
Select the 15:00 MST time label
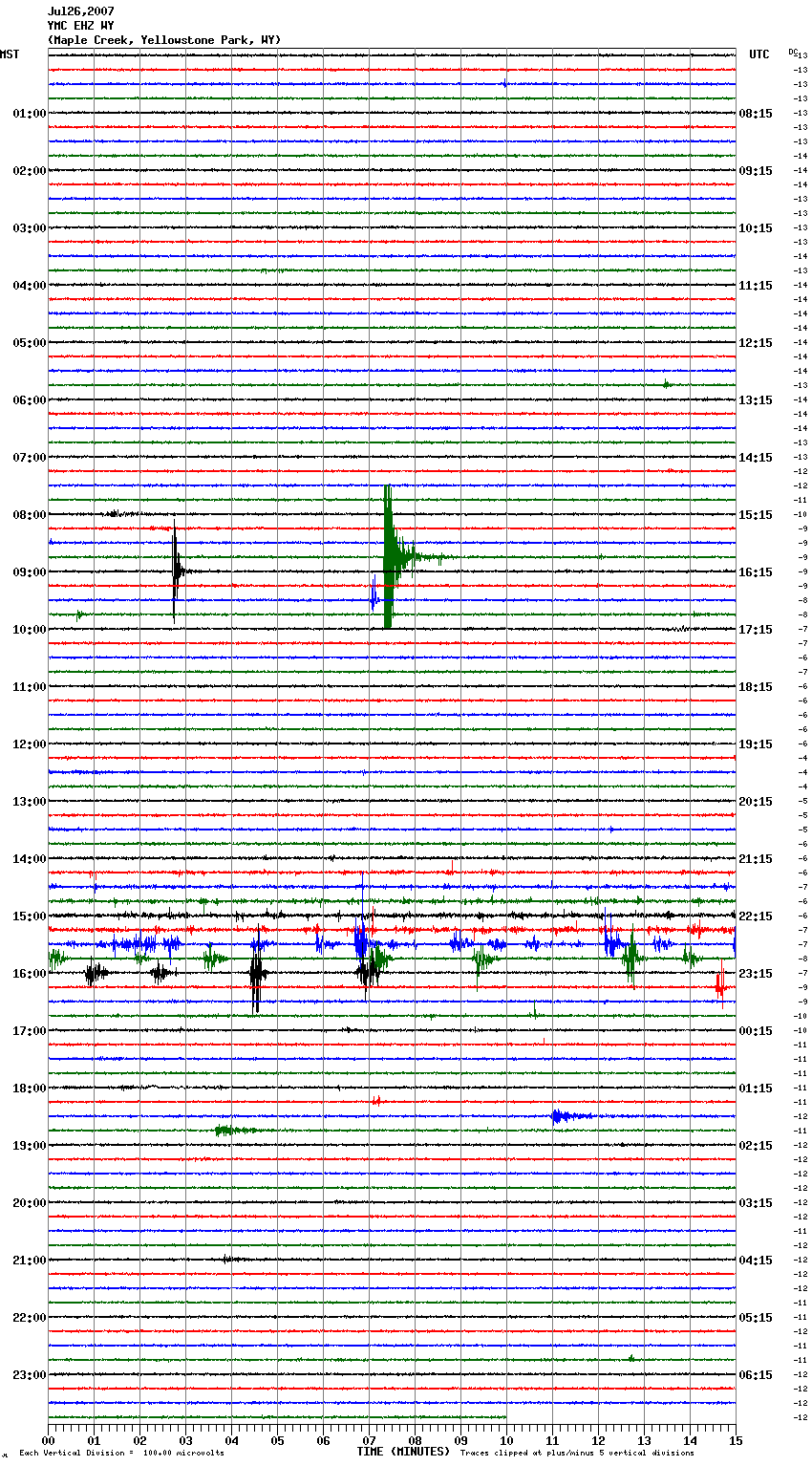[30, 916]
